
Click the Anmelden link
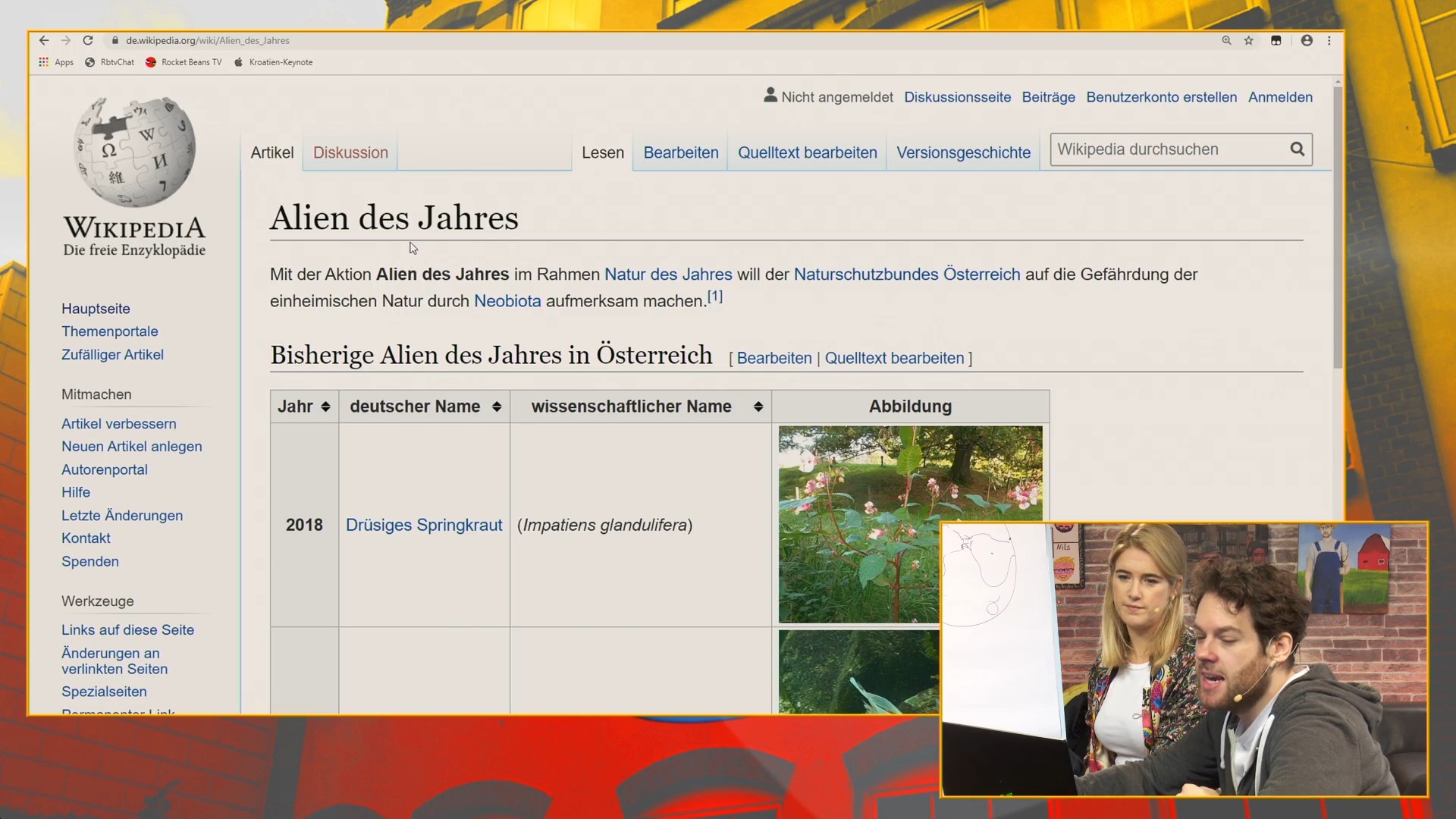(1280, 97)
